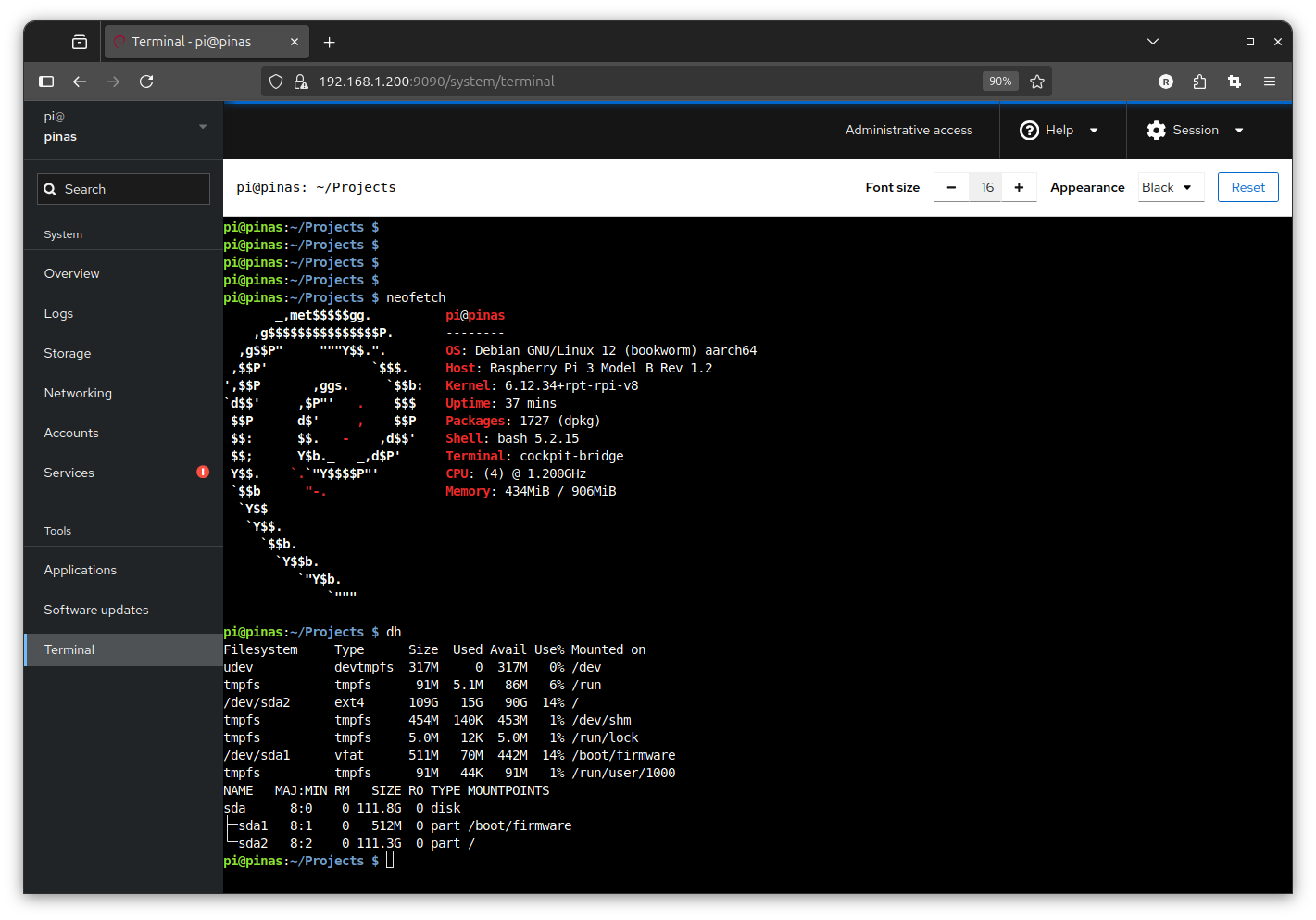Click the sda 111.8G disk row
Viewport: 1316px width, 920px height.
[x=342, y=808]
